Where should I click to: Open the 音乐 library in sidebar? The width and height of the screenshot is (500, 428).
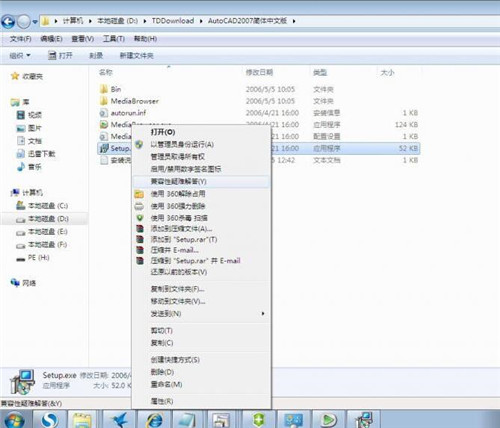click(x=29, y=167)
